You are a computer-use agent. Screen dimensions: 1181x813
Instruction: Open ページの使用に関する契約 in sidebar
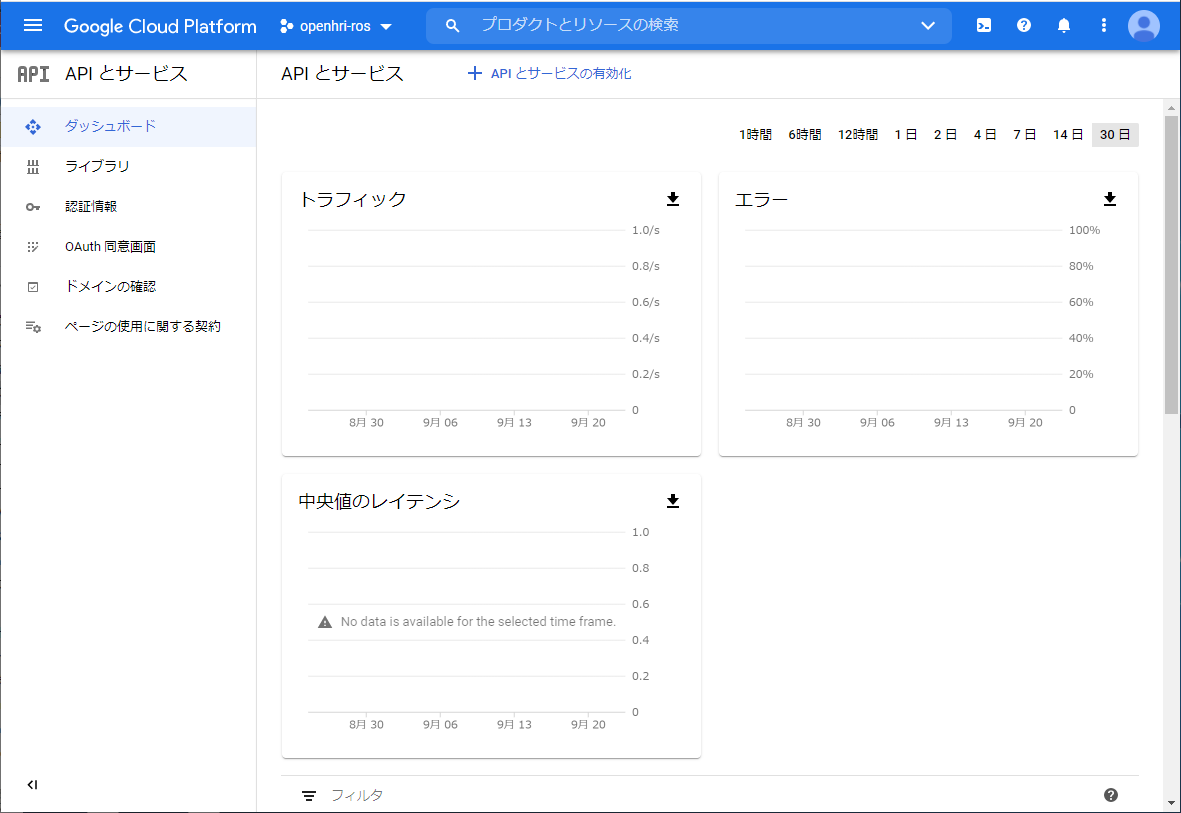[128, 326]
